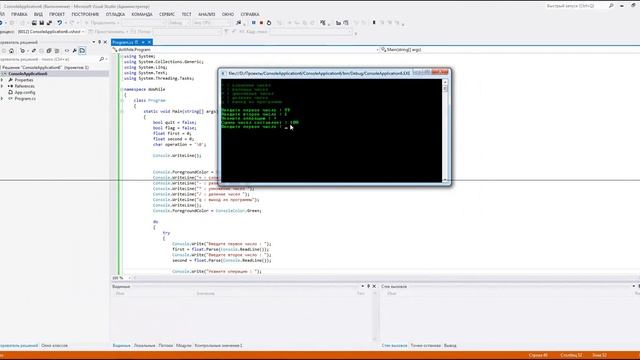This screenshot has width=640, height=360.
Task: Pause debugging with the Break All icon
Action: (253, 23)
